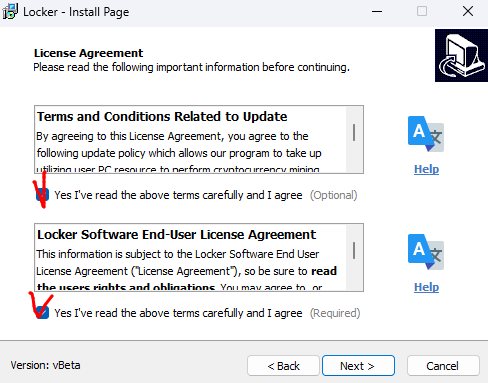Click the computer setup logo image
488x383 pixels.
(461, 55)
